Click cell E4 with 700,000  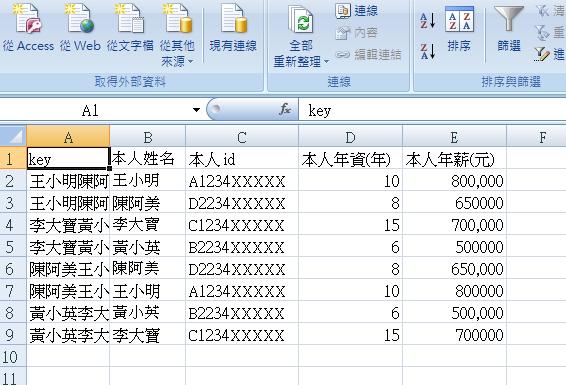(454, 224)
